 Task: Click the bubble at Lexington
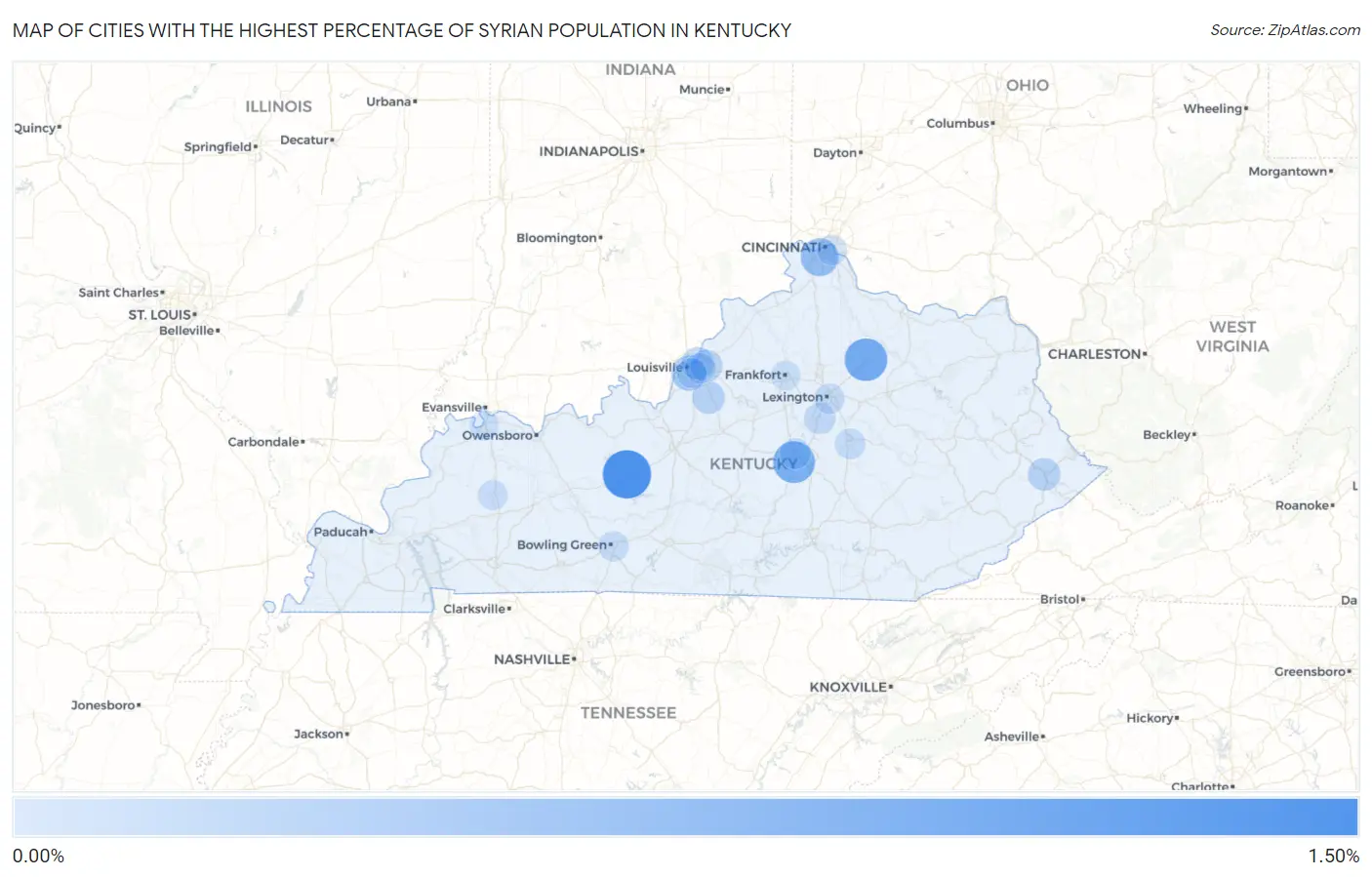[828, 398]
